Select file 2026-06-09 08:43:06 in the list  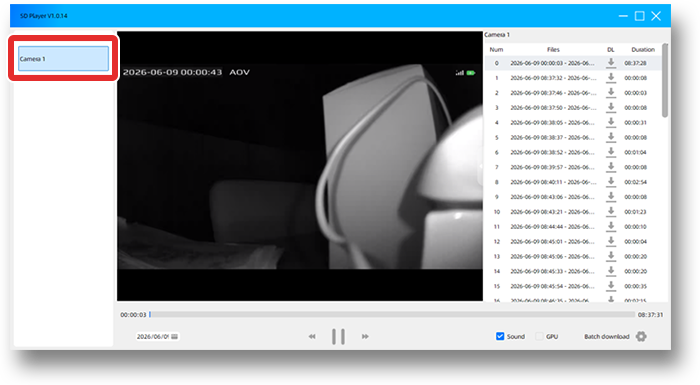pyautogui.click(x=552, y=197)
